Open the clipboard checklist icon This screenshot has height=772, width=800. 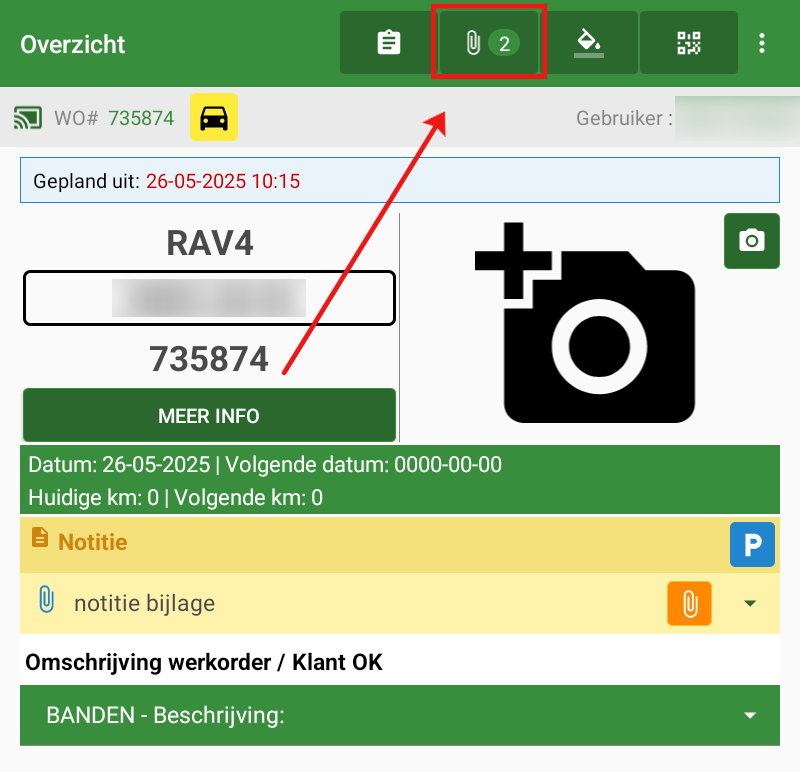click(x=389, y=43)
